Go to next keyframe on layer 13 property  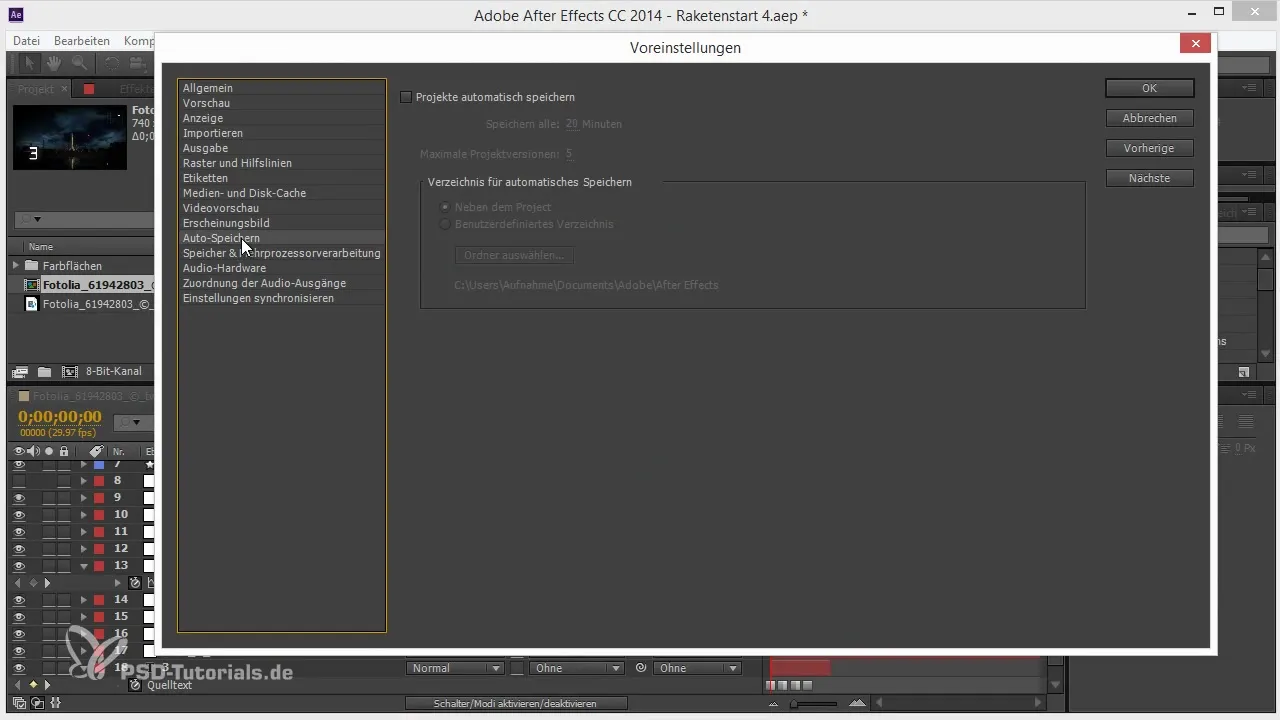pyautogui.click(x=47, y=582)
